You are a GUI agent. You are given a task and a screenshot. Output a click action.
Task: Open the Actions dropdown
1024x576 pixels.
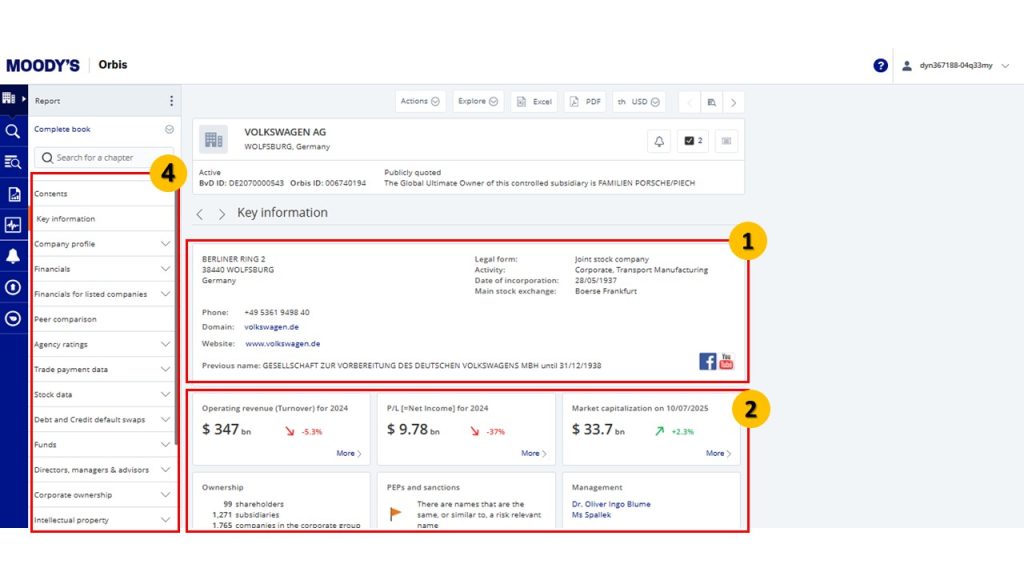pyautogui.click(x=420, y=101)
